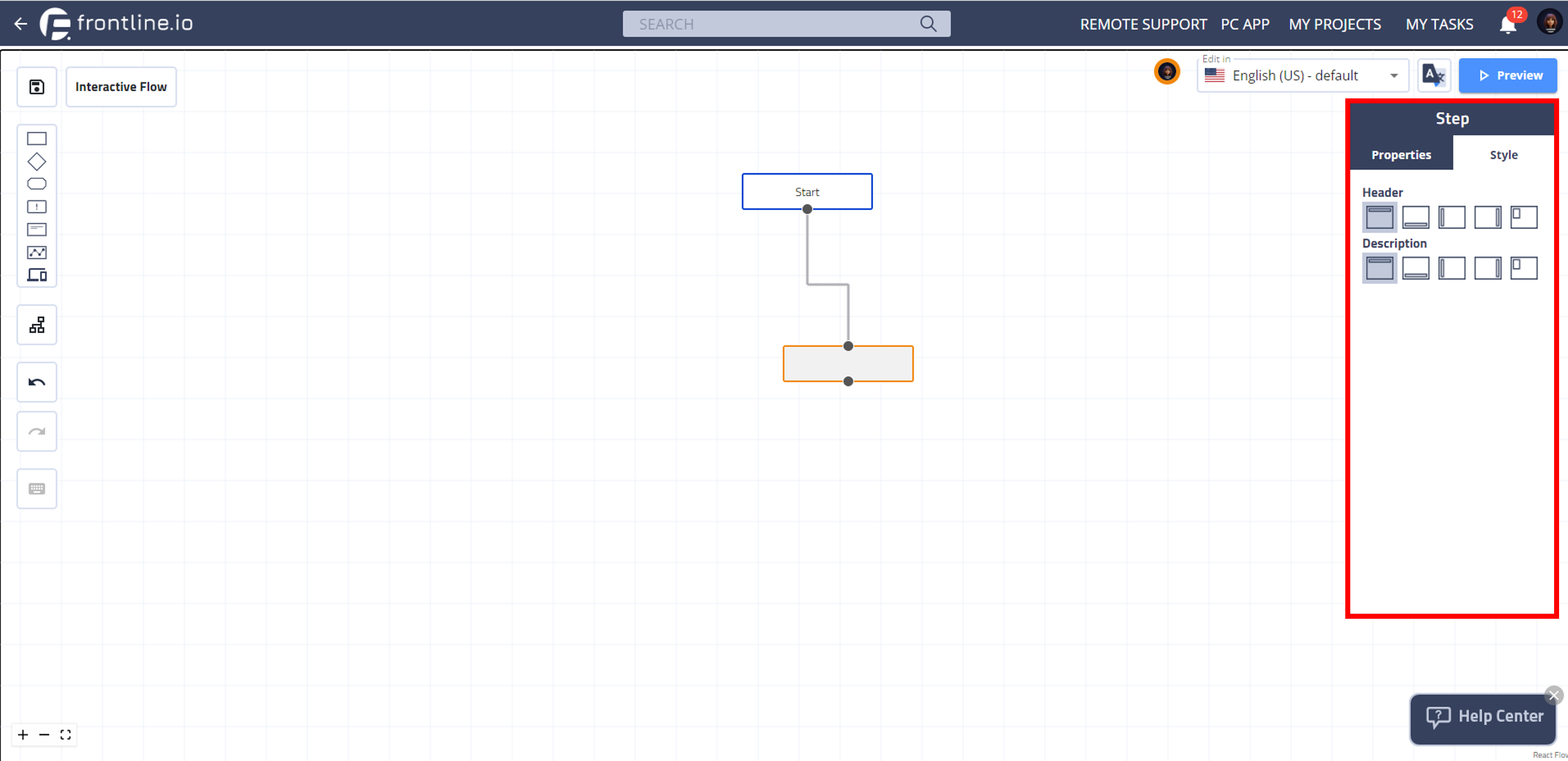
Task: Click the save flow icon
Action: point(36,87)
